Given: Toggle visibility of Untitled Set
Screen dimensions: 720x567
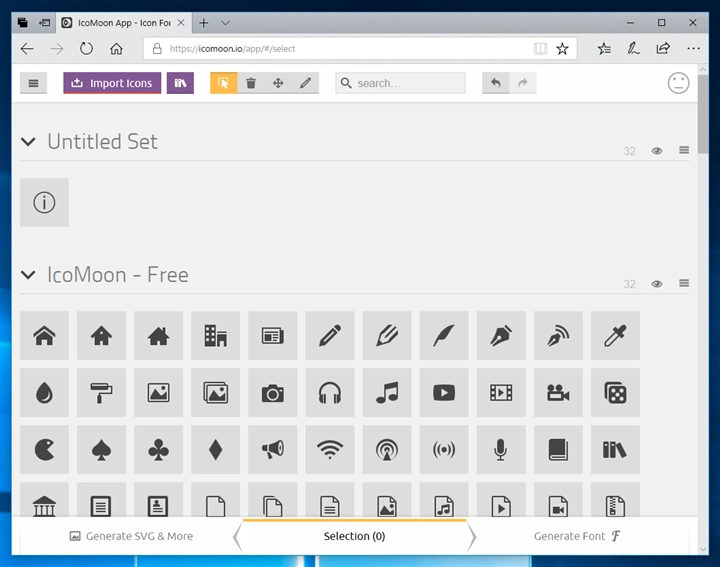Looking at the screenshot, I should tap(657, 151).
